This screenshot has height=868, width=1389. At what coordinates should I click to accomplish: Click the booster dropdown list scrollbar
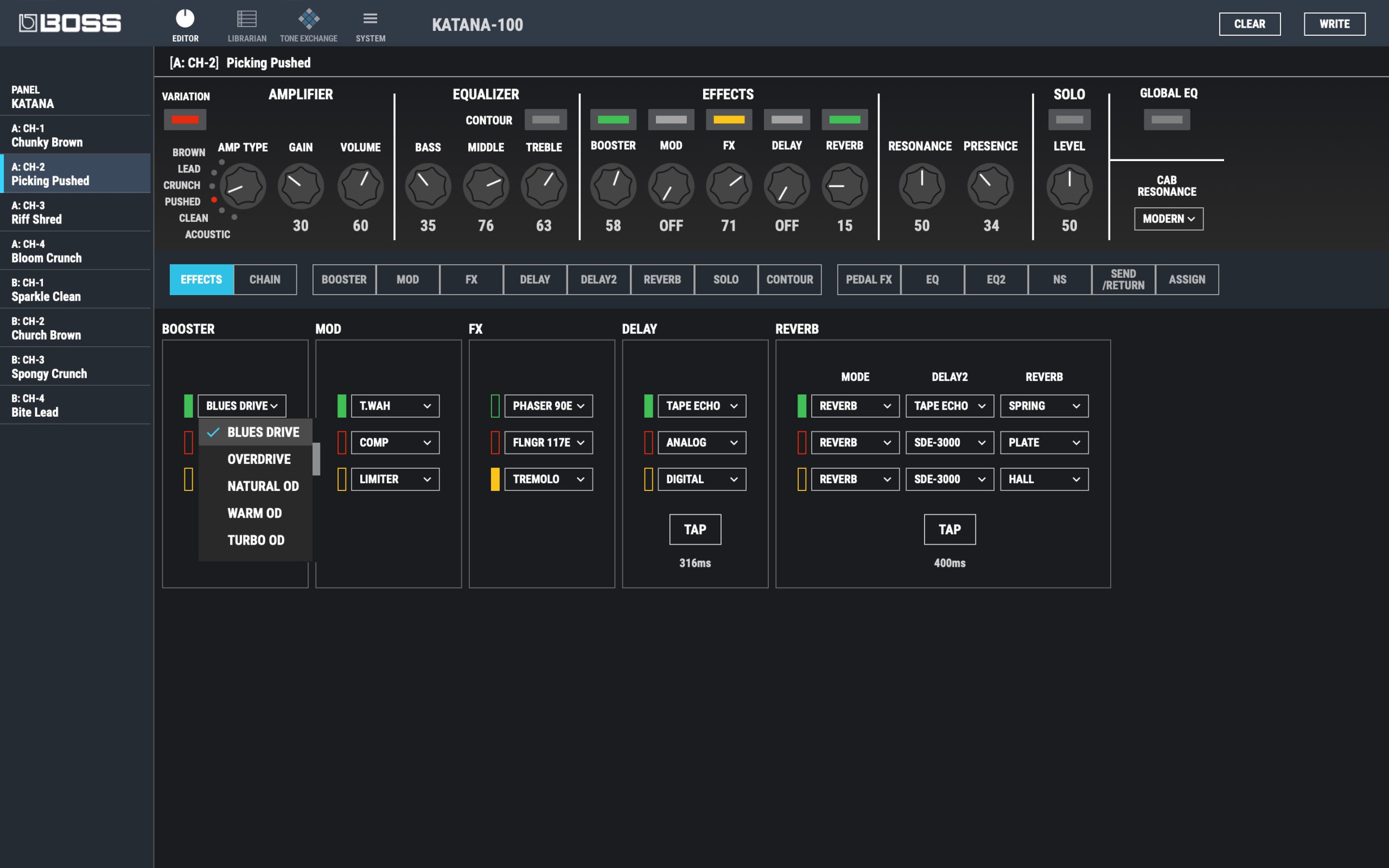(316, 459)
